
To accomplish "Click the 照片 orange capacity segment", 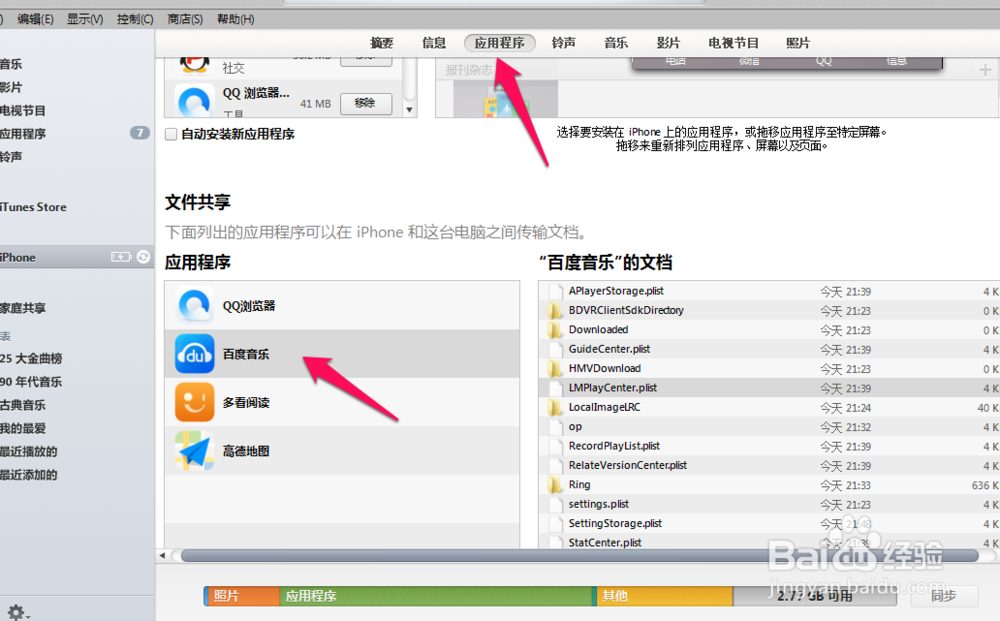I will point(242,595).
